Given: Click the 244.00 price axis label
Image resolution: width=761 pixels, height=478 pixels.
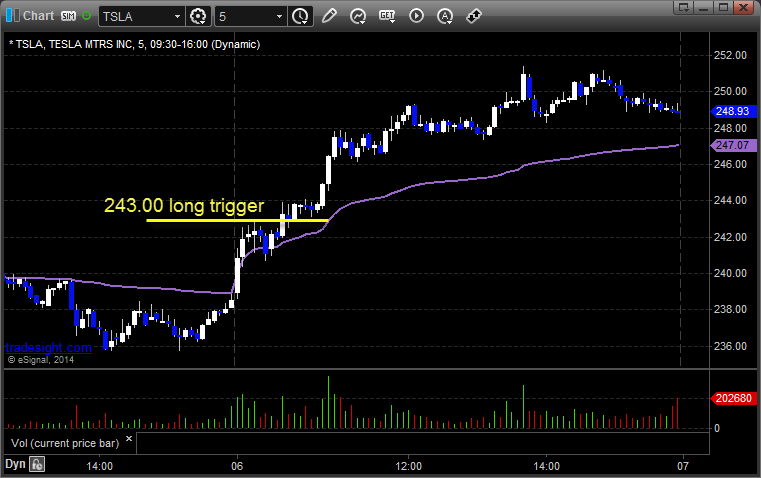Looking at the screenshot, I should tap(730, 200).
